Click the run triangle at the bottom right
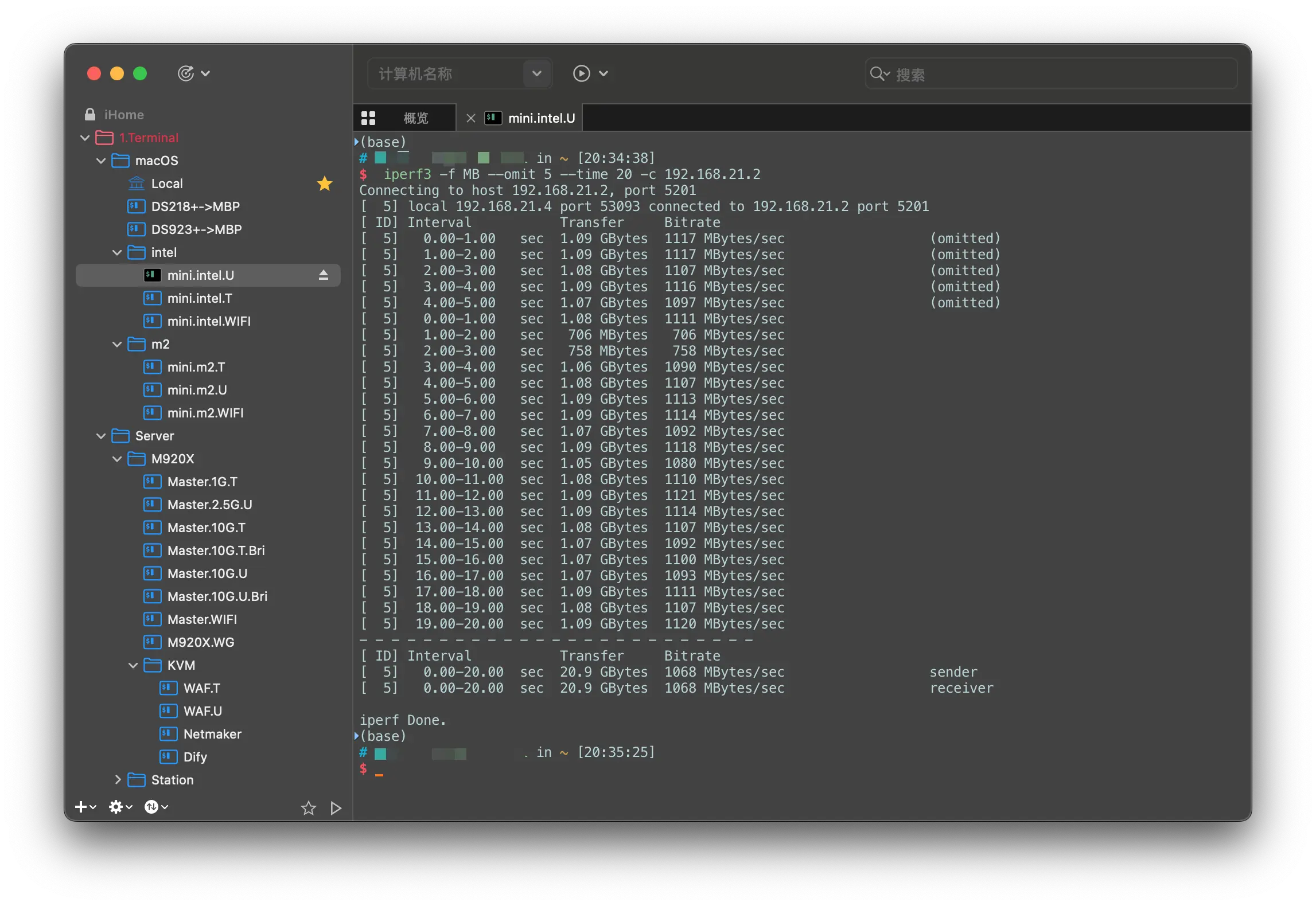Viewport: 1316px width, 906px height. 336,809
